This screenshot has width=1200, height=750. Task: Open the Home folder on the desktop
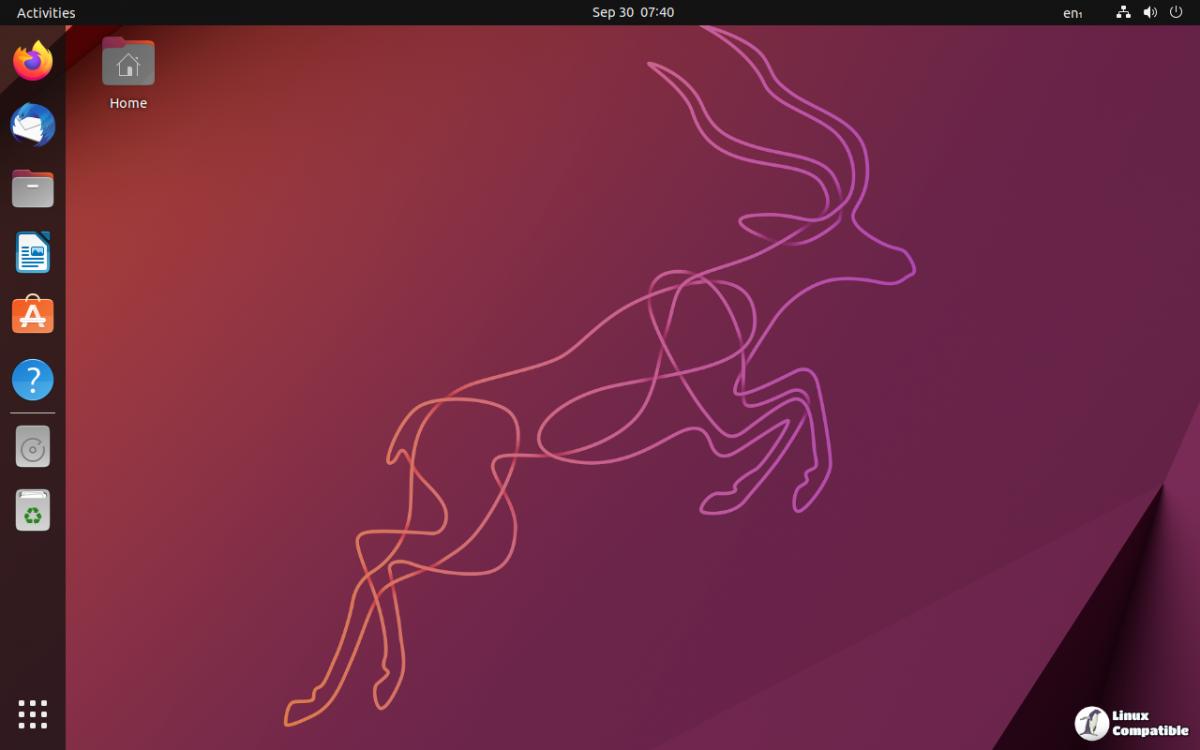pyautogui.click(x=128, y=61)
